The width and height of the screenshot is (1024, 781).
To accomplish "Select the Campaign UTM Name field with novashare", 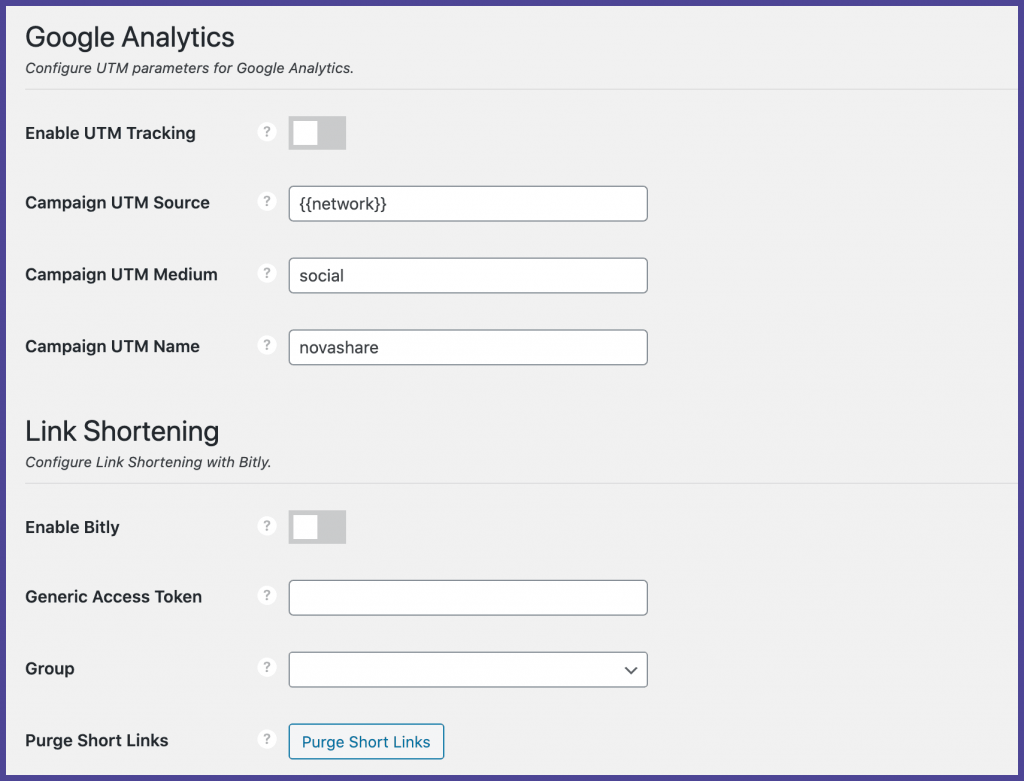I will (x=468, y=348).
